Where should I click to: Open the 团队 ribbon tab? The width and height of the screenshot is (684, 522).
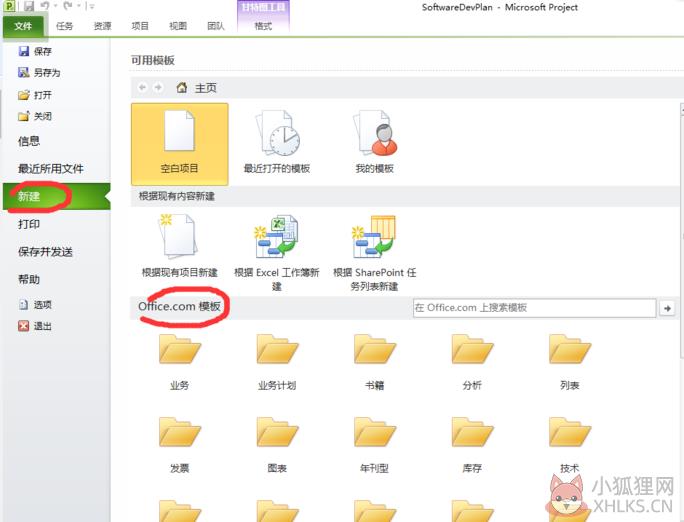pos(215,26)
